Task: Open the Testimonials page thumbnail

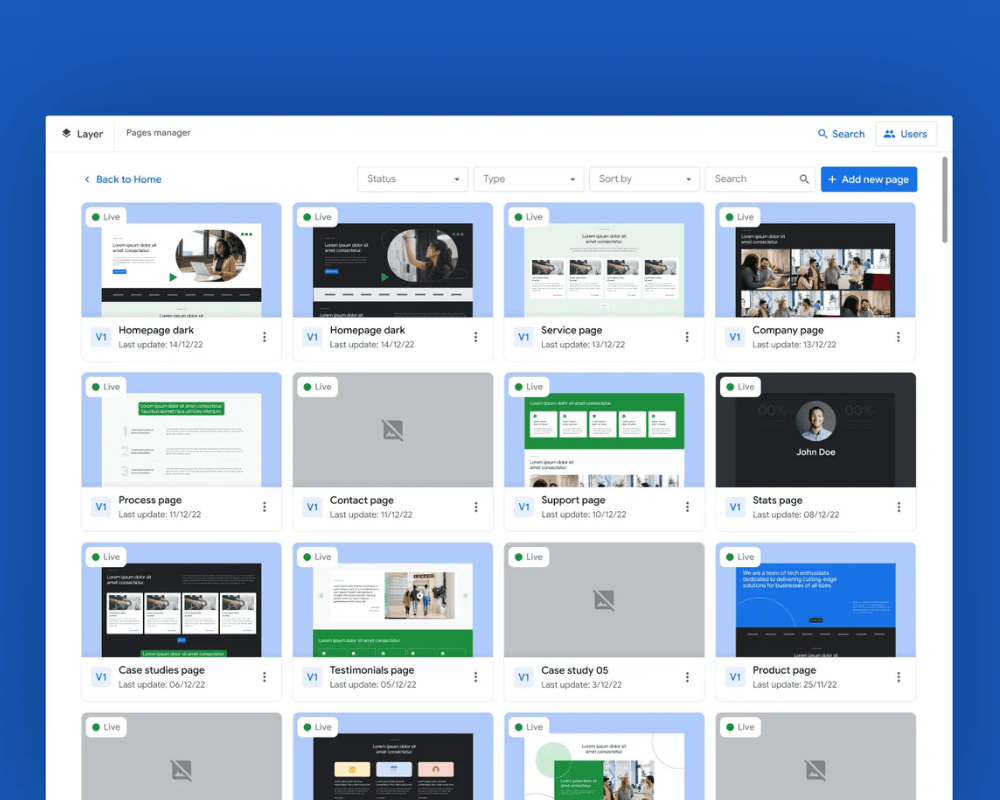Action: point(393,600)
